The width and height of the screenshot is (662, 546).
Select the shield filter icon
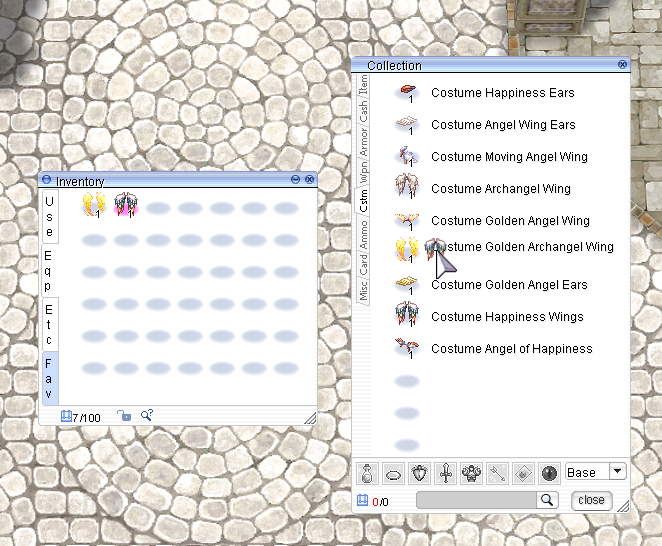coord(420,473)
